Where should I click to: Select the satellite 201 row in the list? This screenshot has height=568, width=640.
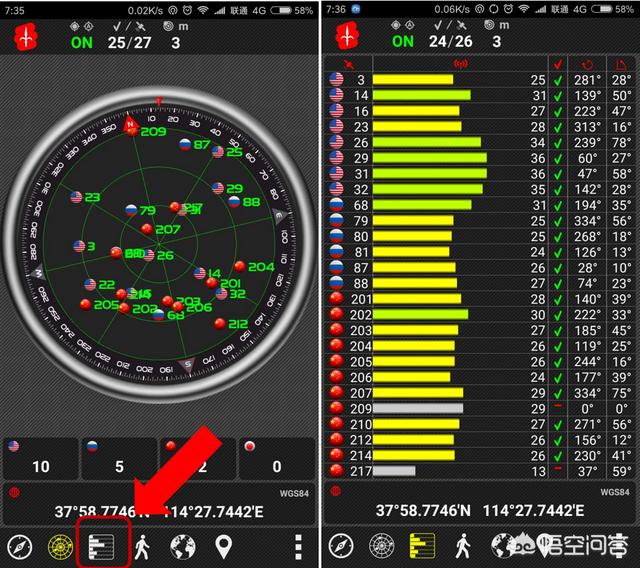tap(481, 299)
